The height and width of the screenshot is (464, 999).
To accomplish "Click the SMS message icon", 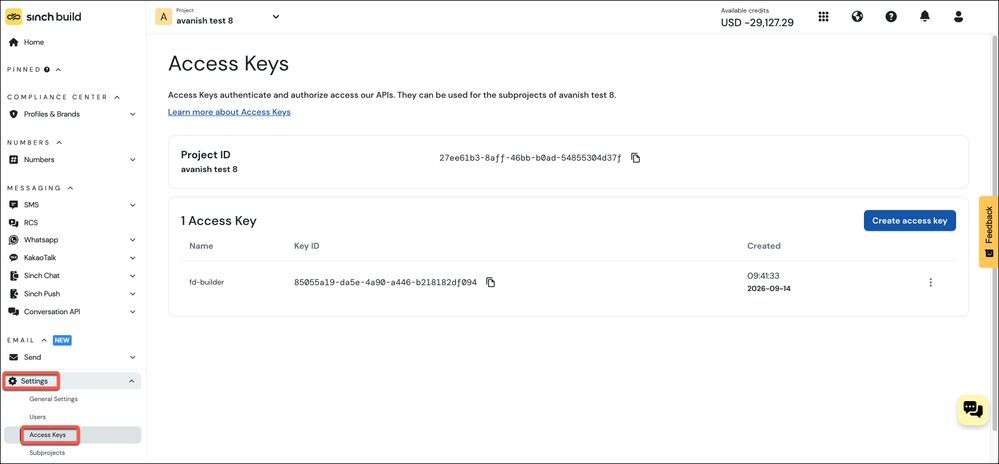I will tap(13, 205).
